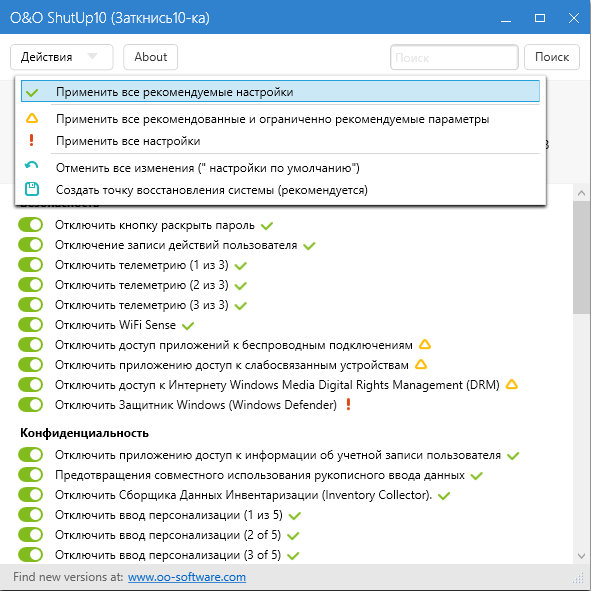
Task: Click green checkmark icon for recommended settings
Action: [32, 92]
